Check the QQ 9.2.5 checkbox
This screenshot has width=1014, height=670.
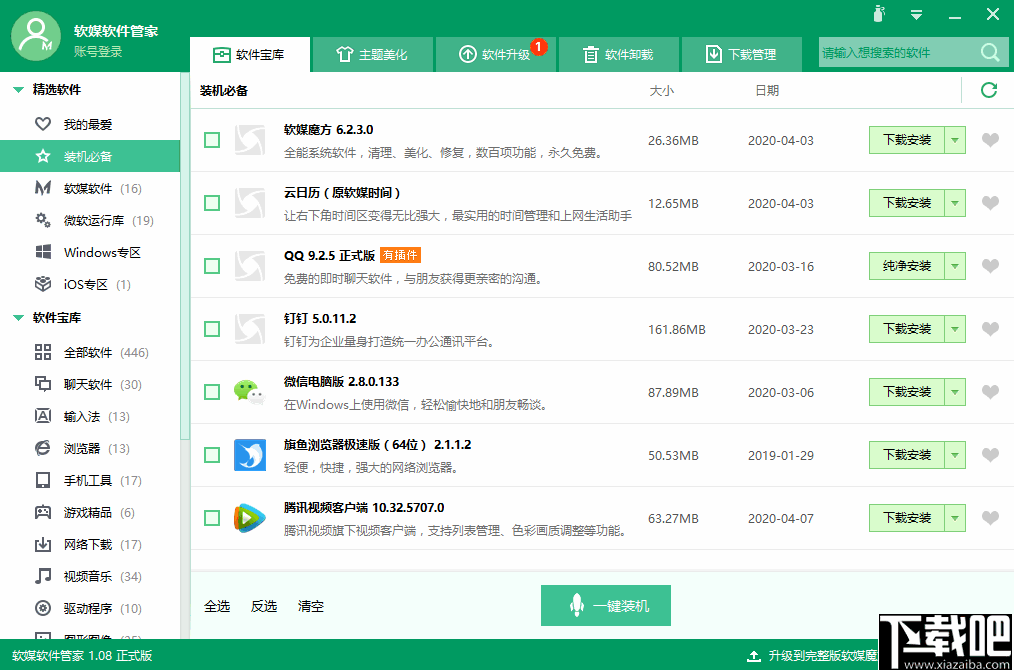click(x=211, y=266)
